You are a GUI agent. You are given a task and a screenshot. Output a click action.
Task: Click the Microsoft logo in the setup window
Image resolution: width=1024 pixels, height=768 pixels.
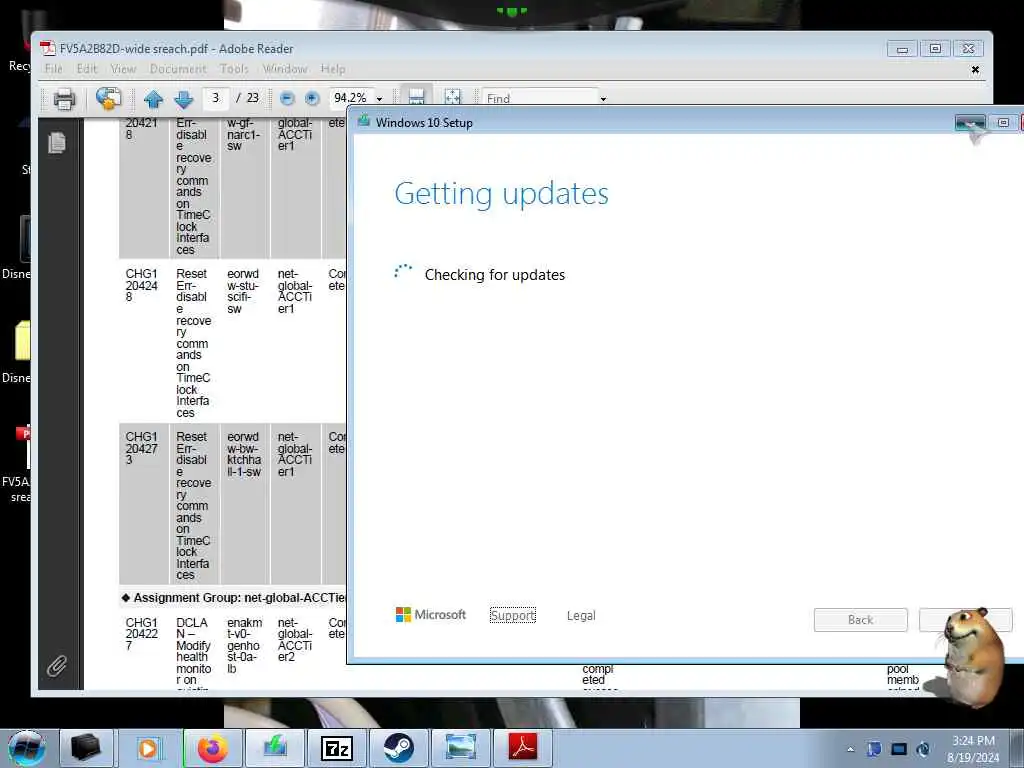pyautogui.click(x=430, y=615)
